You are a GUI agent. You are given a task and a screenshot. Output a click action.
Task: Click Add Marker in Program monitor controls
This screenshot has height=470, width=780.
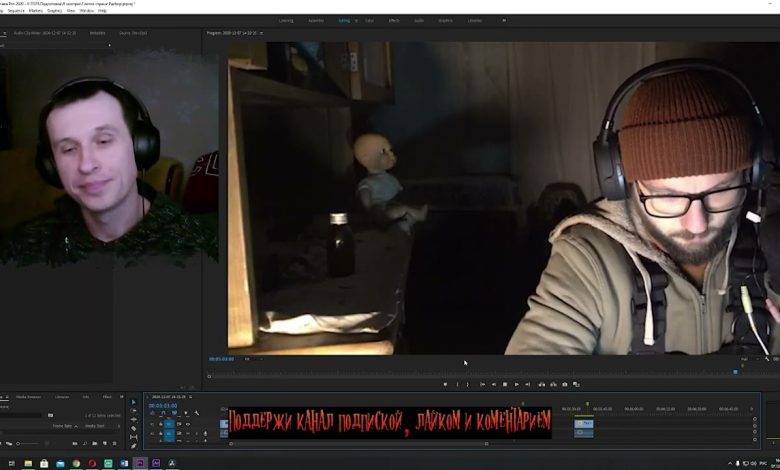[445, 384]
